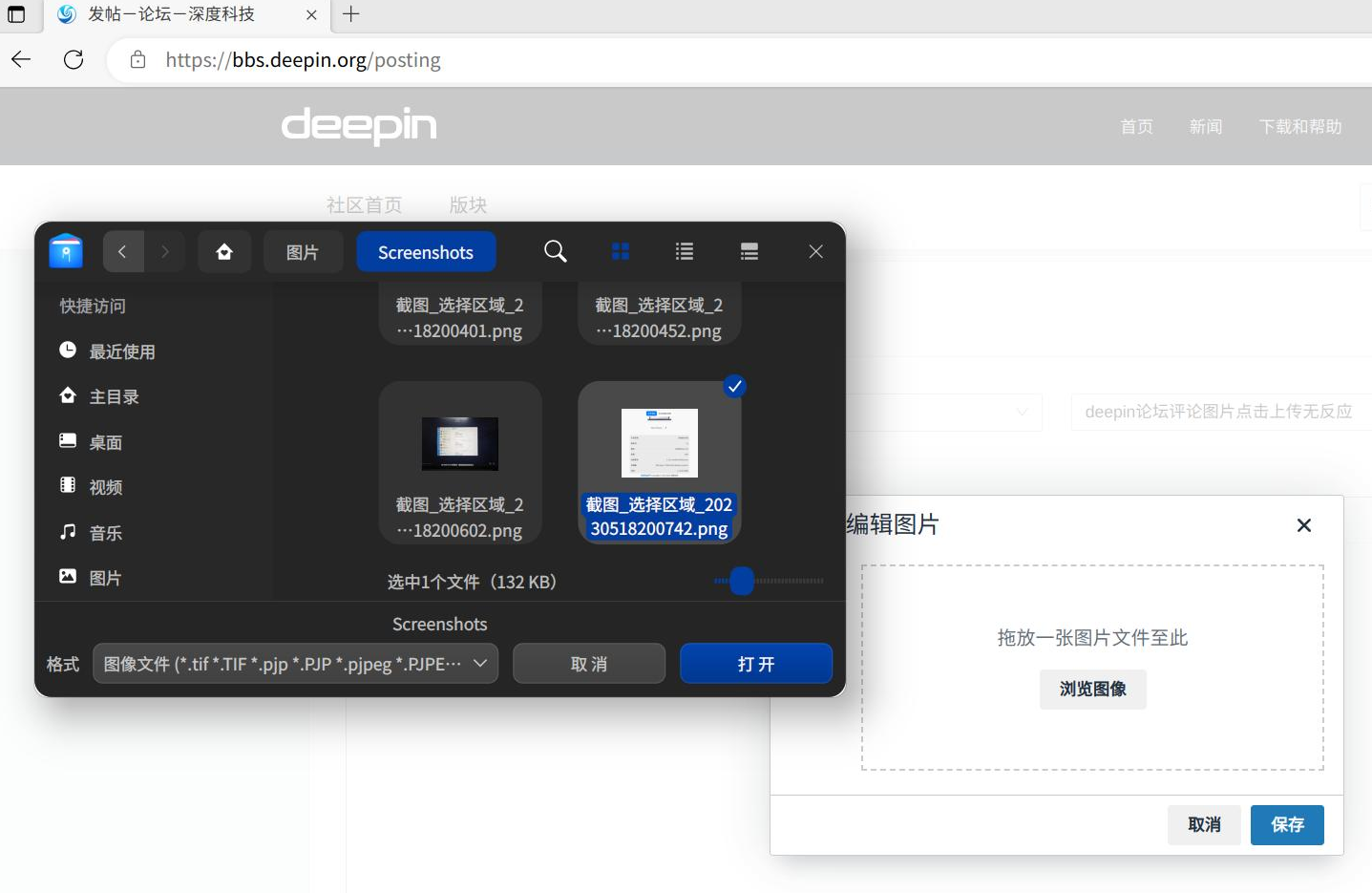
Task: Click the browser address bar URL
Action: (303, 60)
